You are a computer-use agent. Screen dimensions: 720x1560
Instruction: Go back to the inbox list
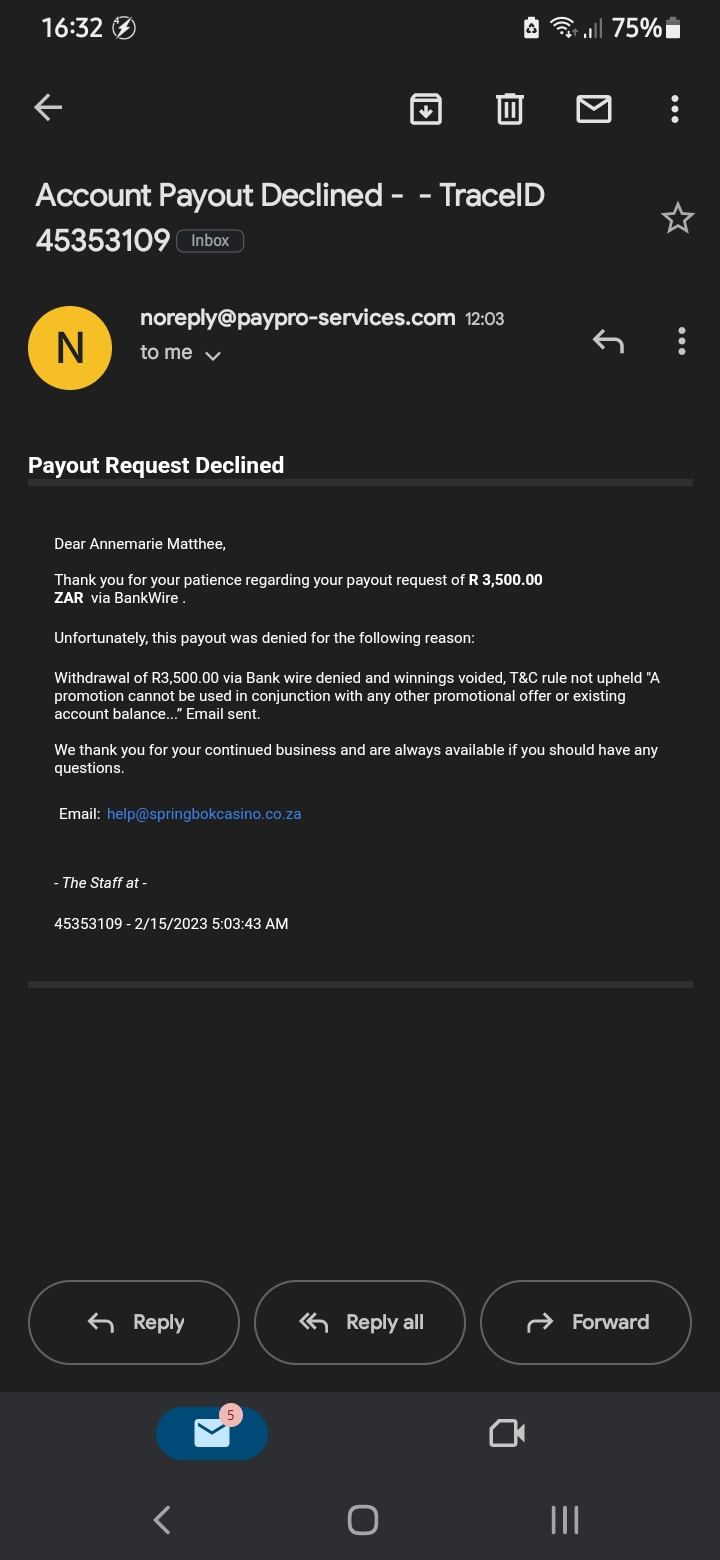pyautogui.click(x=48, y=108)
